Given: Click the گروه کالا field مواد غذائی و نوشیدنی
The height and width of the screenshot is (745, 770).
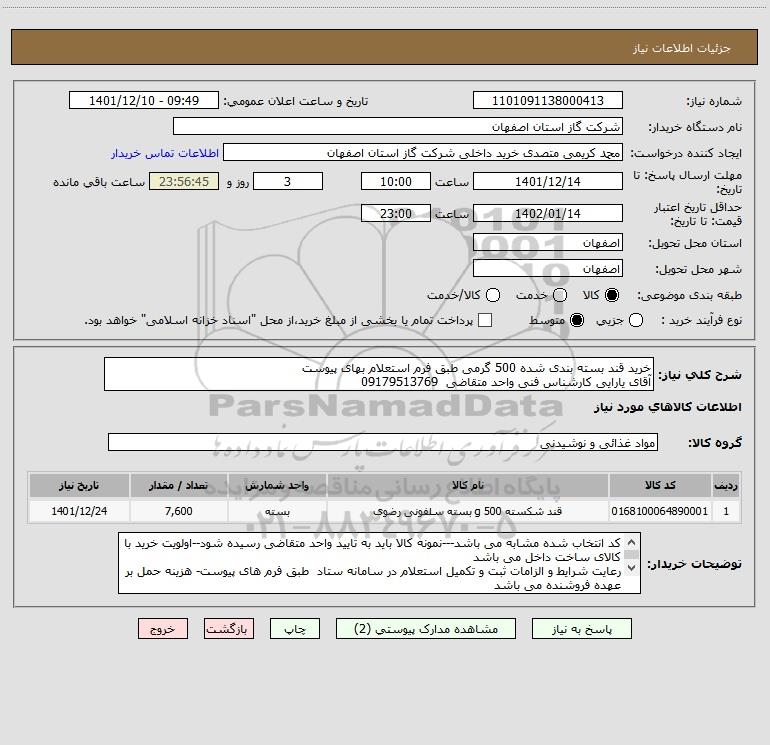Looking at the screenshot, I should (383, 442).
